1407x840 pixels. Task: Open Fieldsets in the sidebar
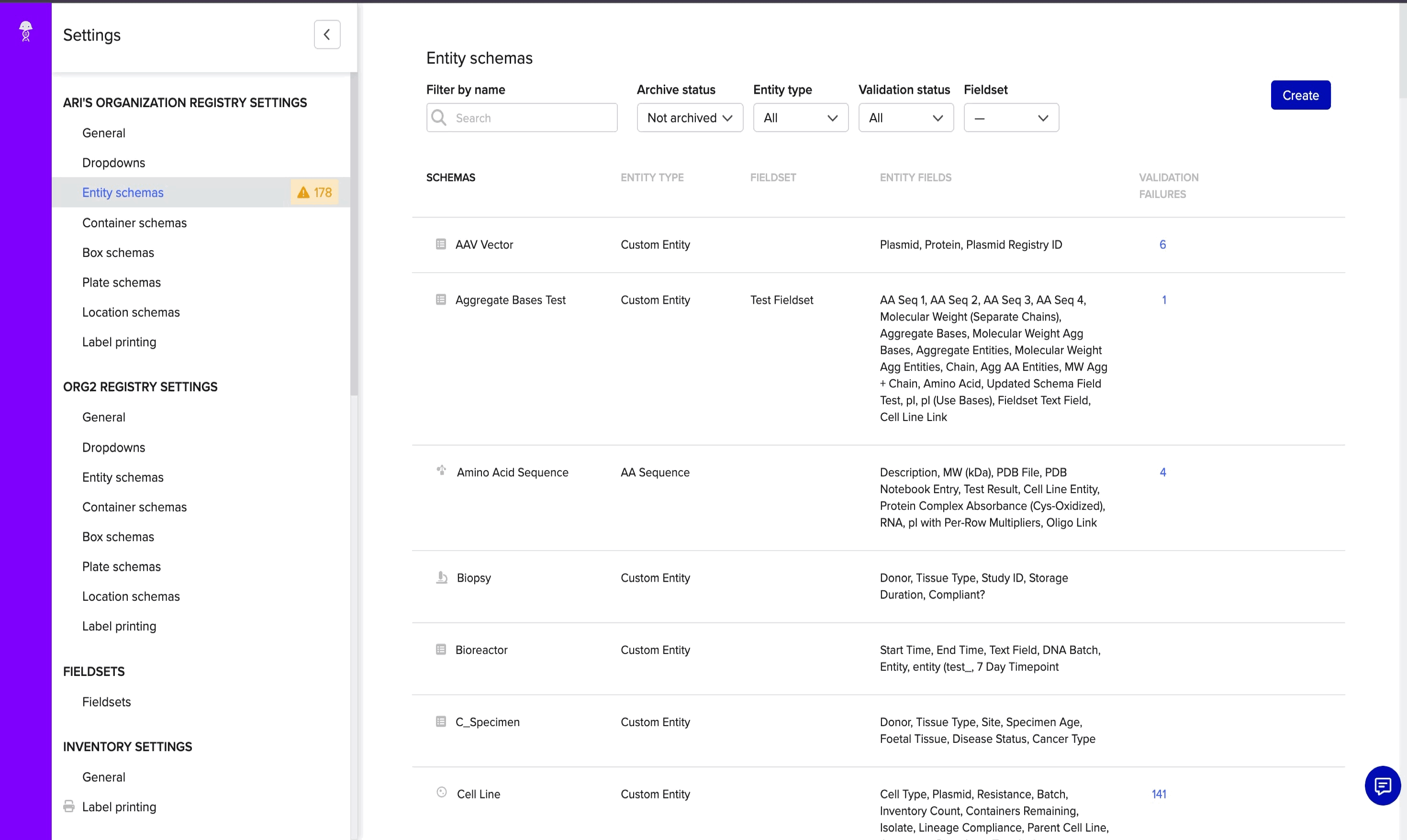(106, 701)
